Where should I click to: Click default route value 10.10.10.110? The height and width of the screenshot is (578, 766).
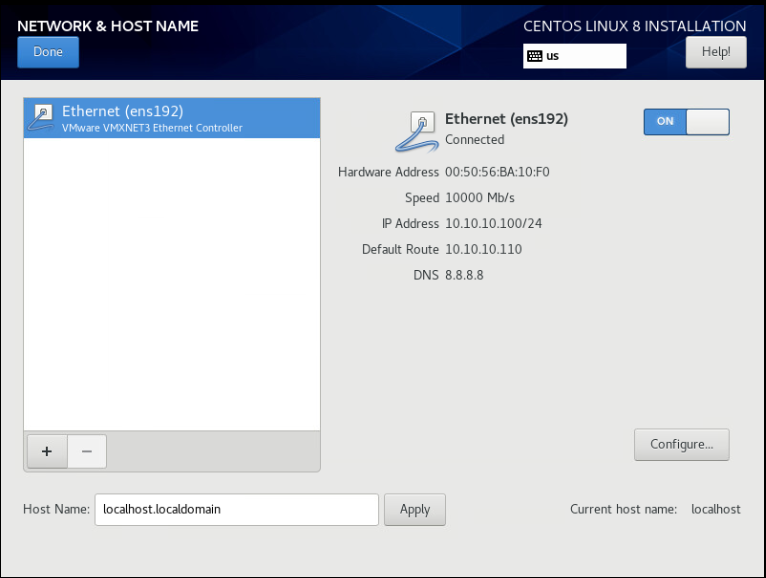tap(483, 249)
